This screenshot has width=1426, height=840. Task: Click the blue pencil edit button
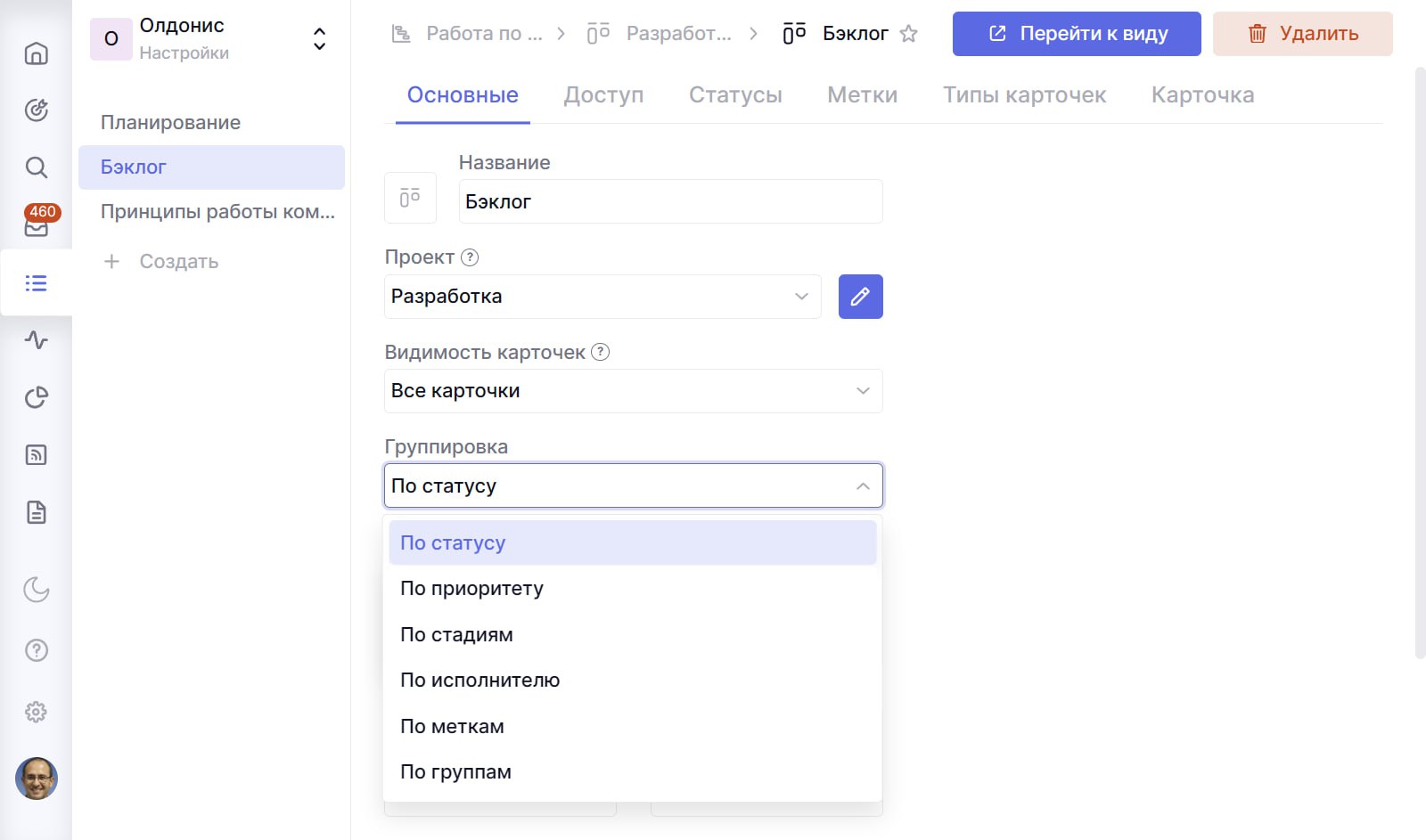pos(859,297)
